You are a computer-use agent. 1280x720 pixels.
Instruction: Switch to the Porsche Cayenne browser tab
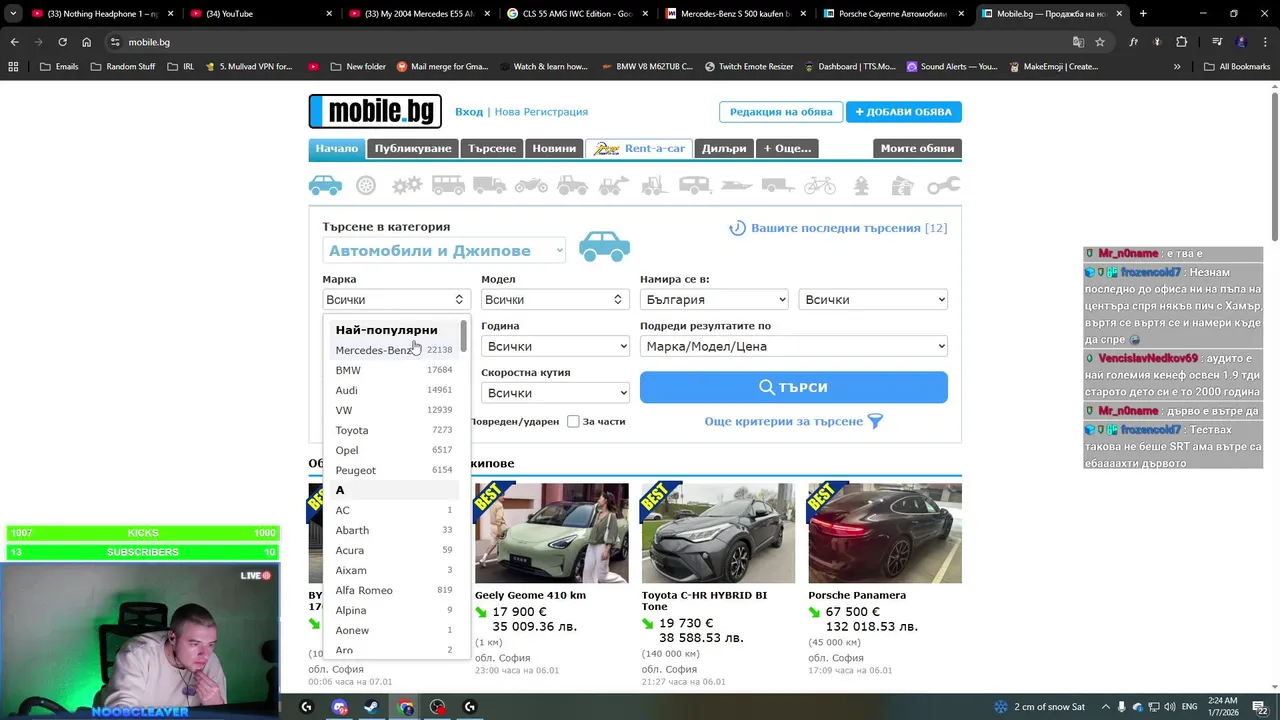tap(892, 14)
